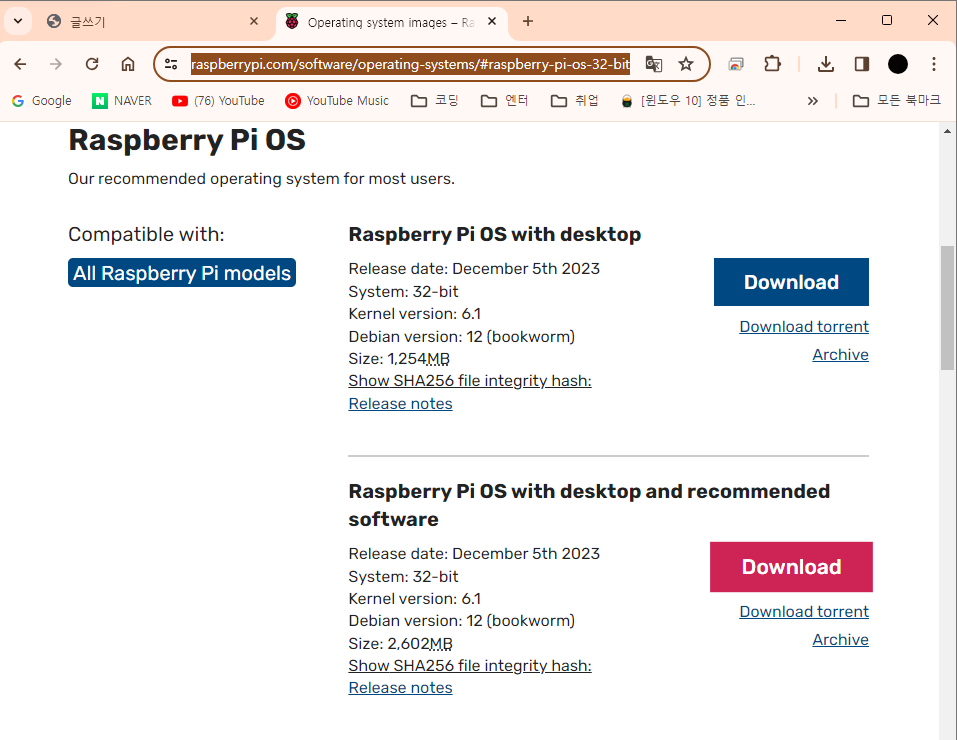Click the page vertical scrollbar thumb
Screen dimensions: 957x740
pyautogui.click(x=947, y=308)
